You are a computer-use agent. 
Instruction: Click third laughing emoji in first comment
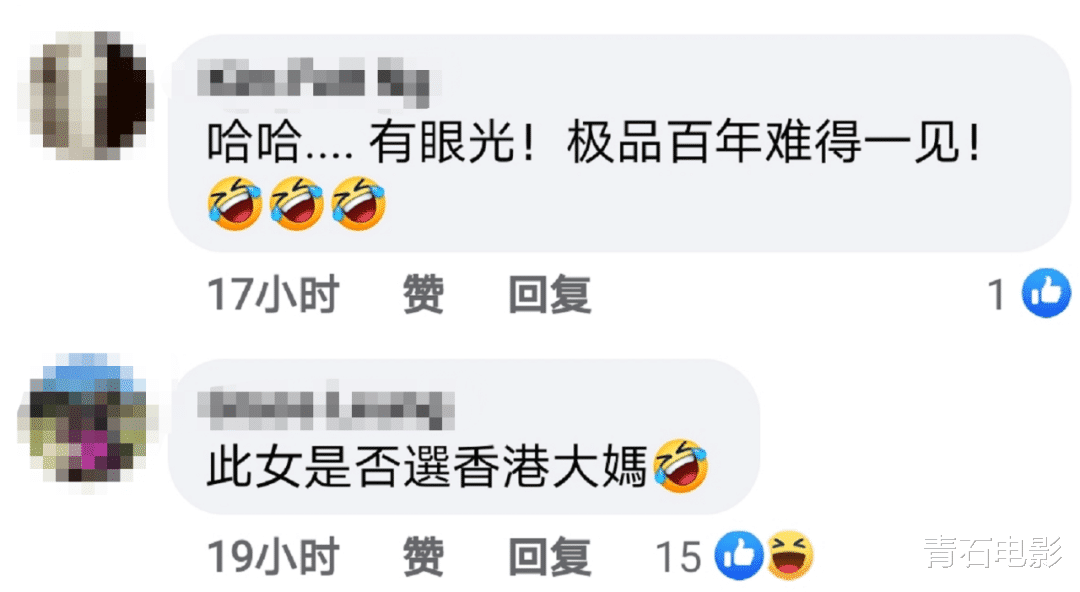coord(358,203)
